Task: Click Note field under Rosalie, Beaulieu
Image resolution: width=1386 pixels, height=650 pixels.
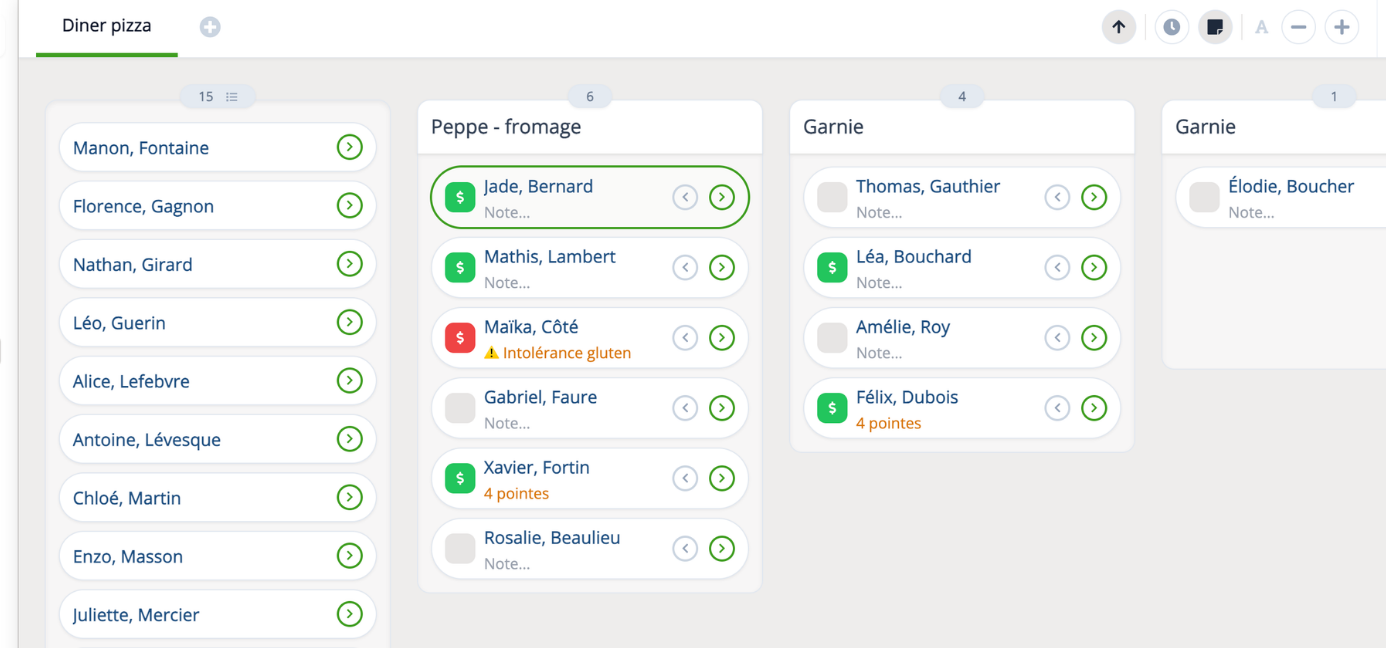Action: click(x=507, y=564)
